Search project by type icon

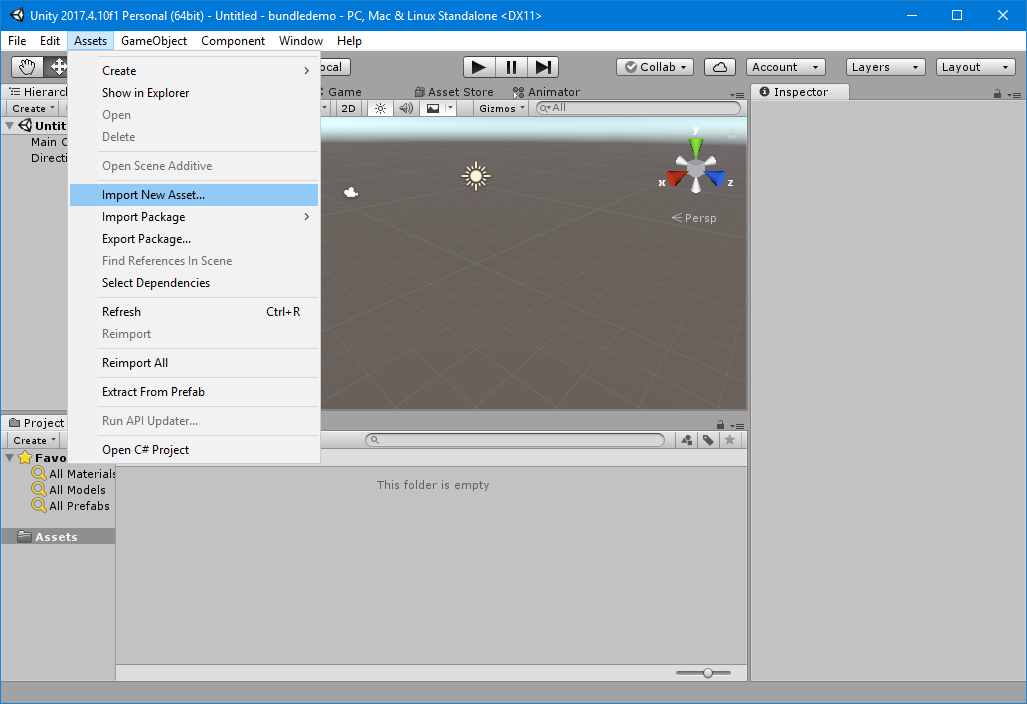686,440
